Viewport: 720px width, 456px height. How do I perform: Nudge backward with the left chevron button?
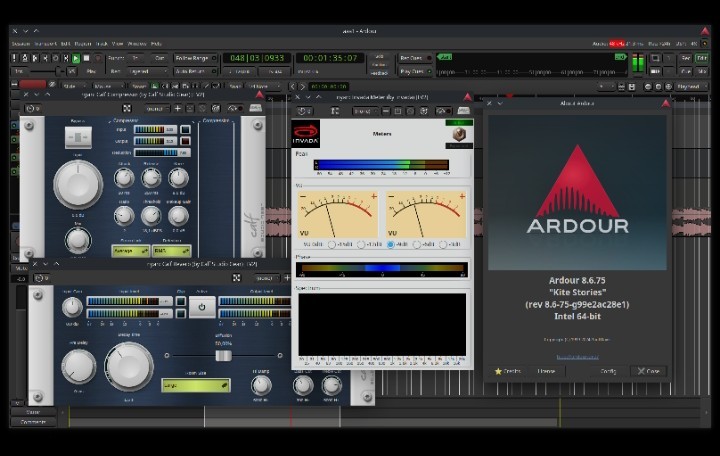pyautogui.click(x=292, y=86)
